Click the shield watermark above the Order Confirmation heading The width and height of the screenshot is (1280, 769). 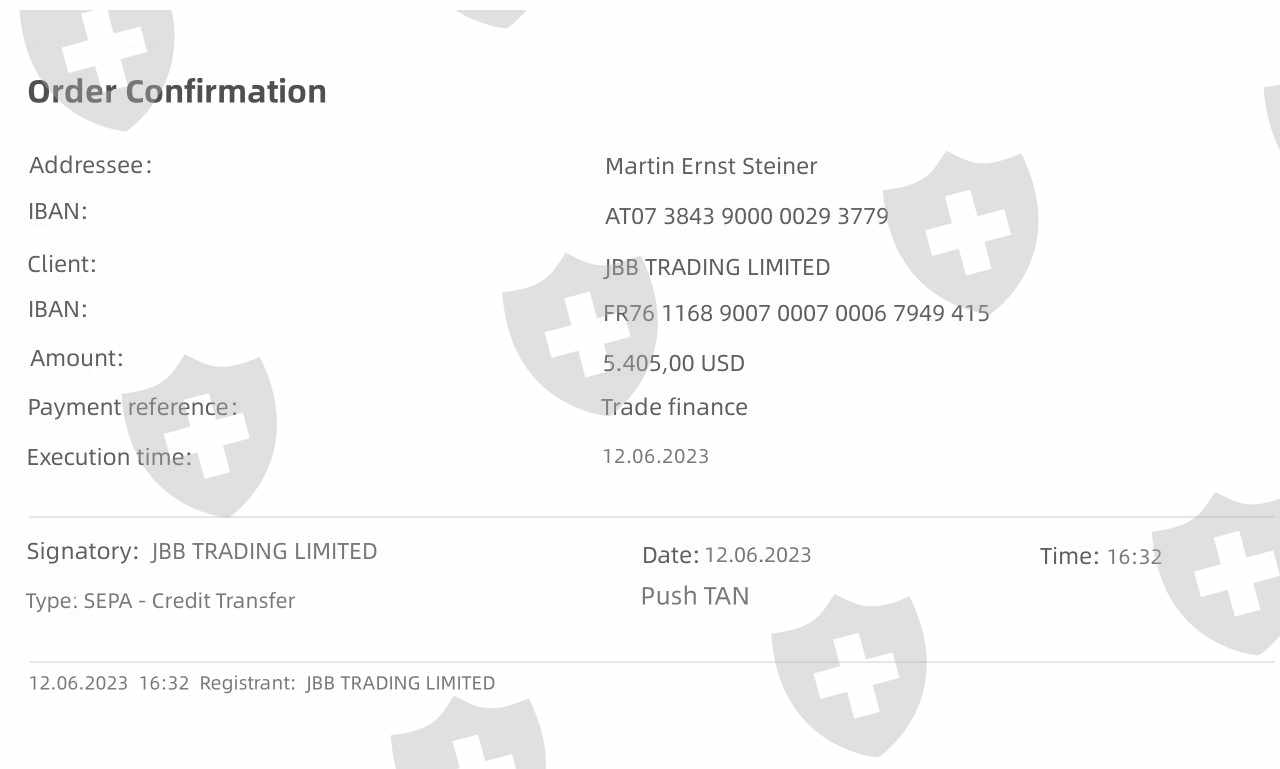point(98,55)
